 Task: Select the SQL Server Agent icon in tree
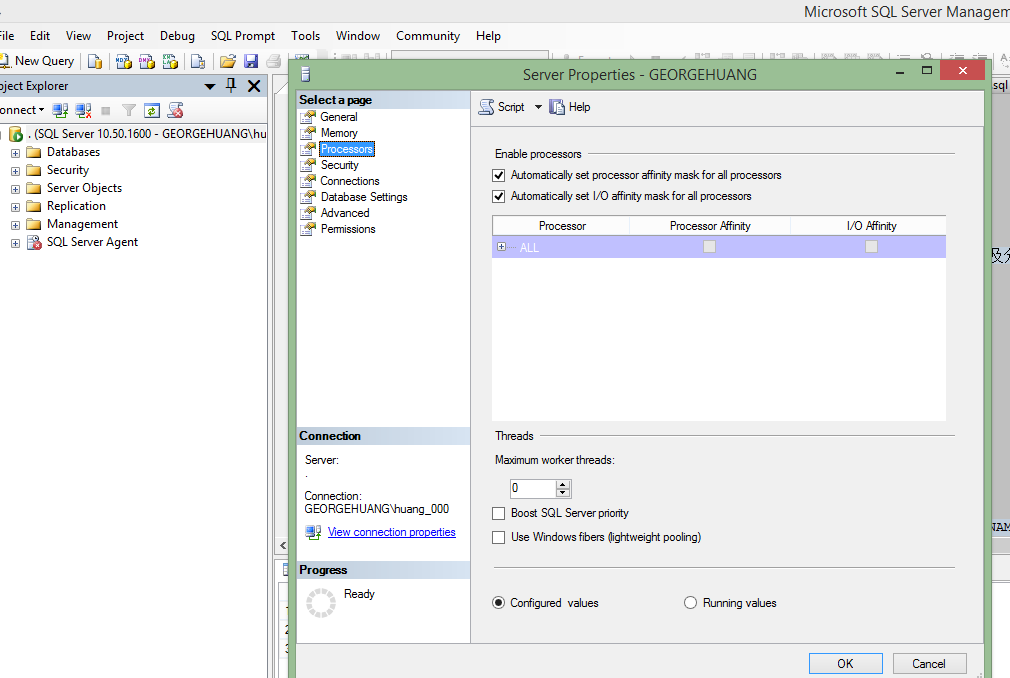tap(33, 243)
